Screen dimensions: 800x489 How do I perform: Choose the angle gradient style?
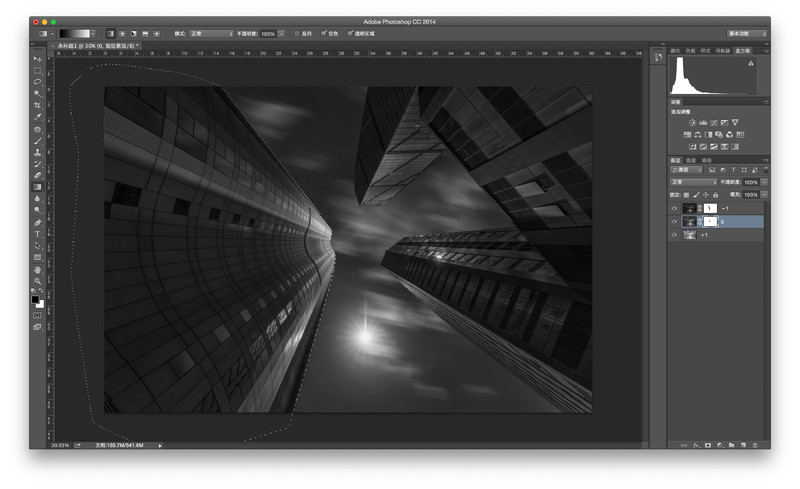pos(134,34)
